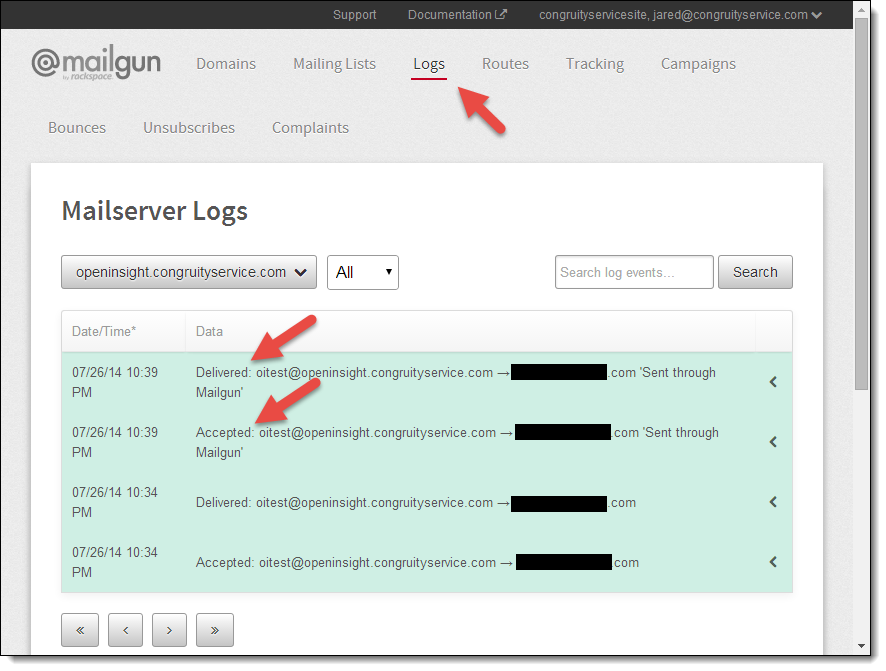Click the previous-page arrow button

[125, 630]
